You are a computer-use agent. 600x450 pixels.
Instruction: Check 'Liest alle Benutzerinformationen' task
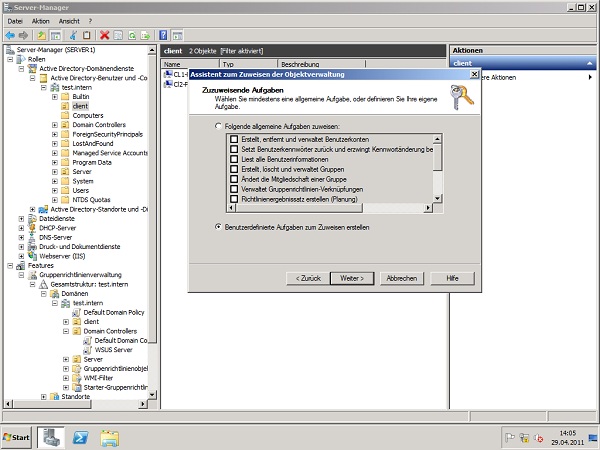click(233, 160)
